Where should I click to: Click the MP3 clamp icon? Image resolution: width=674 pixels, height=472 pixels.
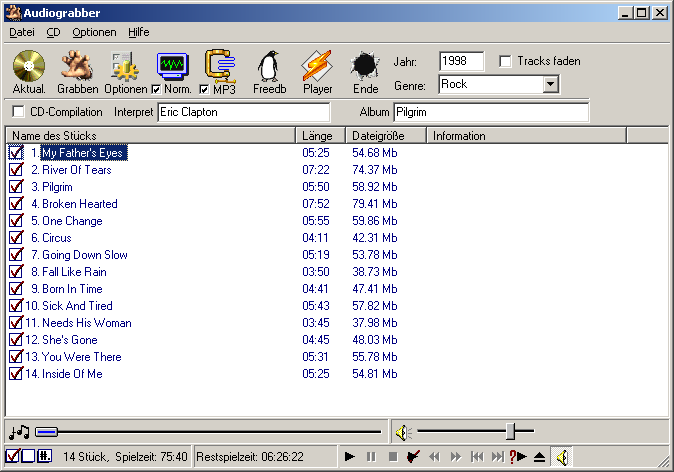pos(220,66)
